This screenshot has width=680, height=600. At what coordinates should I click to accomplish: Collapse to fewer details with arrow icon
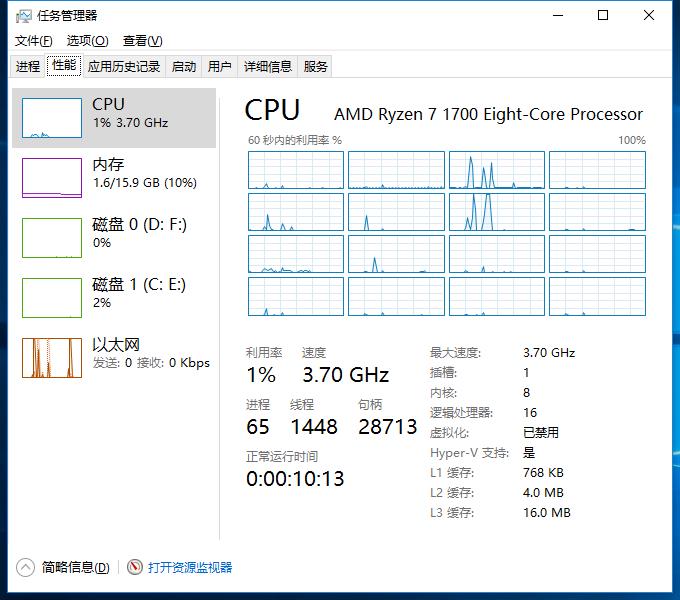26,567
